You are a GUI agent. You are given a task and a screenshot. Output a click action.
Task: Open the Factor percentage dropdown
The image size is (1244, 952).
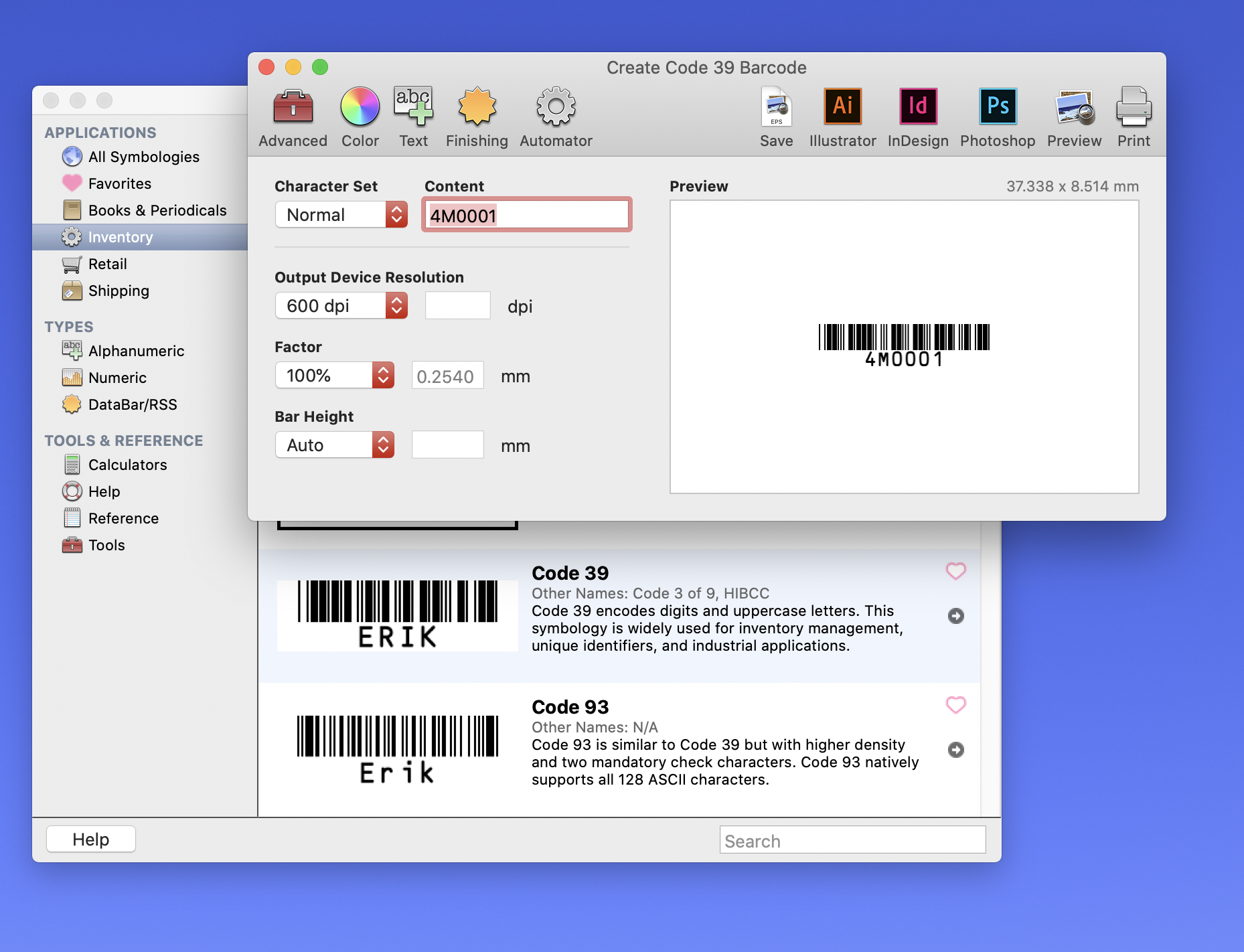(334, 376)
